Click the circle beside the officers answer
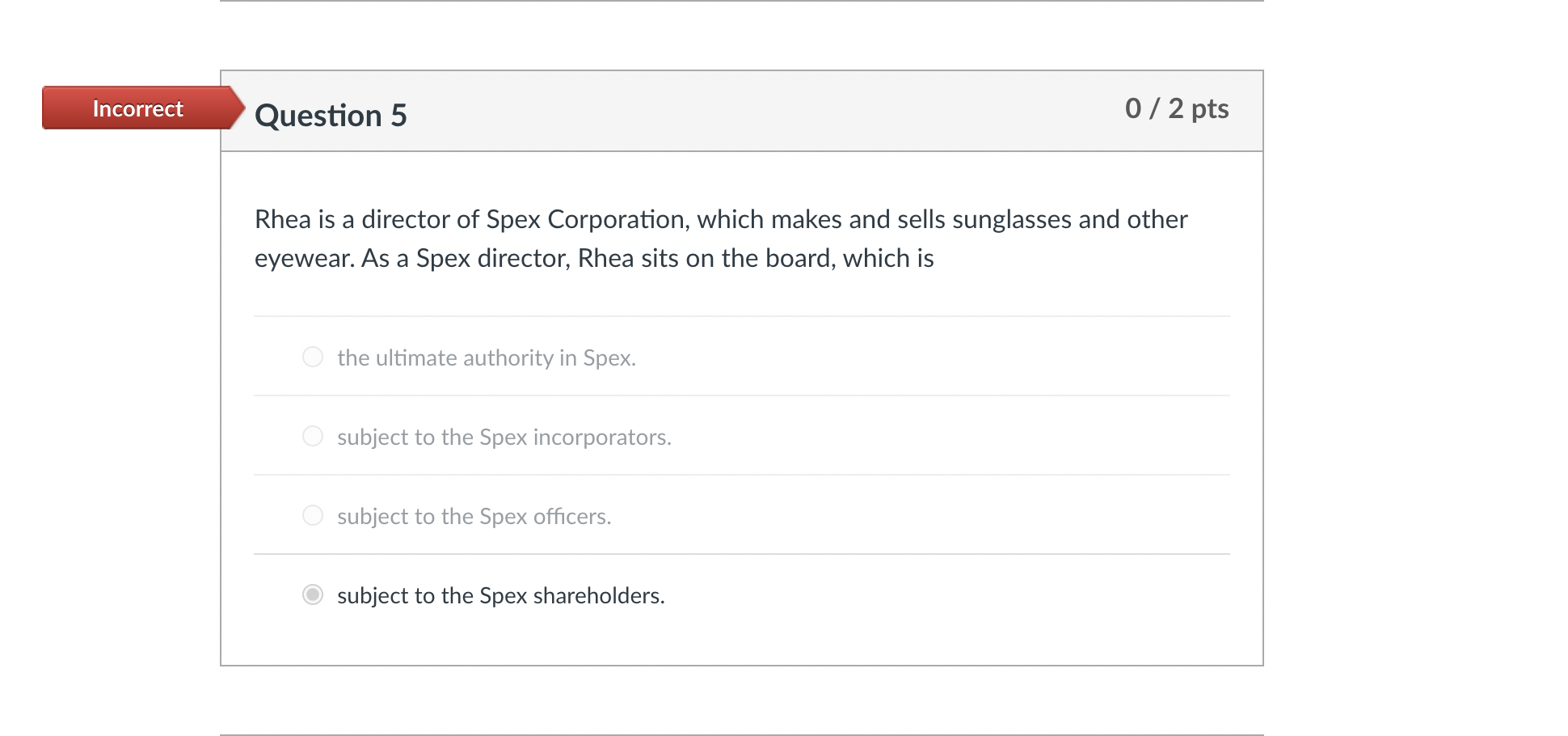1568x736 pixels. tap(312, 514)
